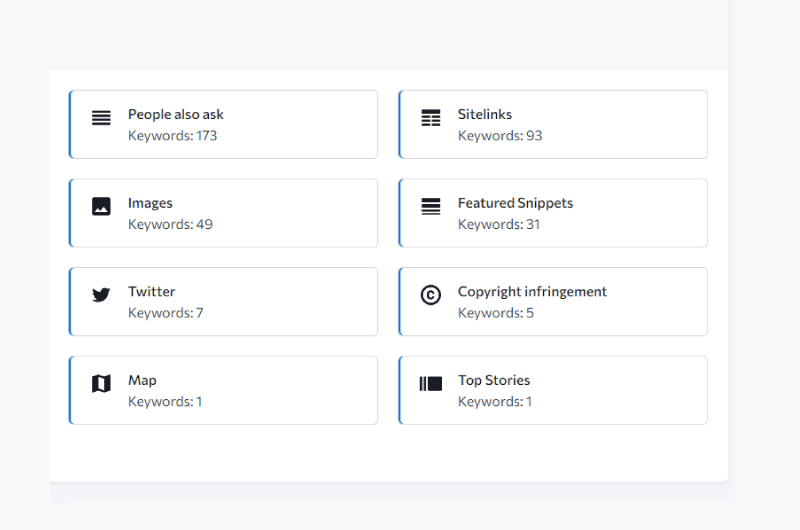Click the Featured Snippets icon
The image size is (800, 530).
[x=431, y=207]
